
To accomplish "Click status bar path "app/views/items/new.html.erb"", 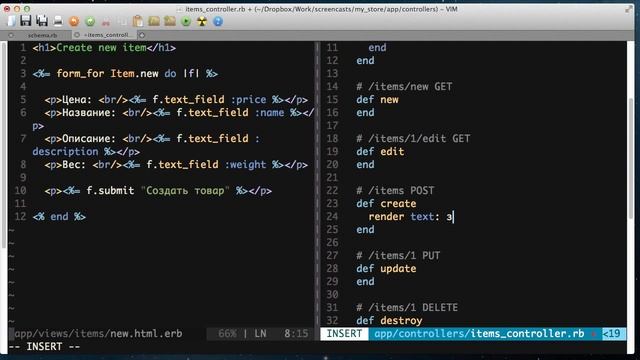I will pyautogui.click(x=98, y=334).
